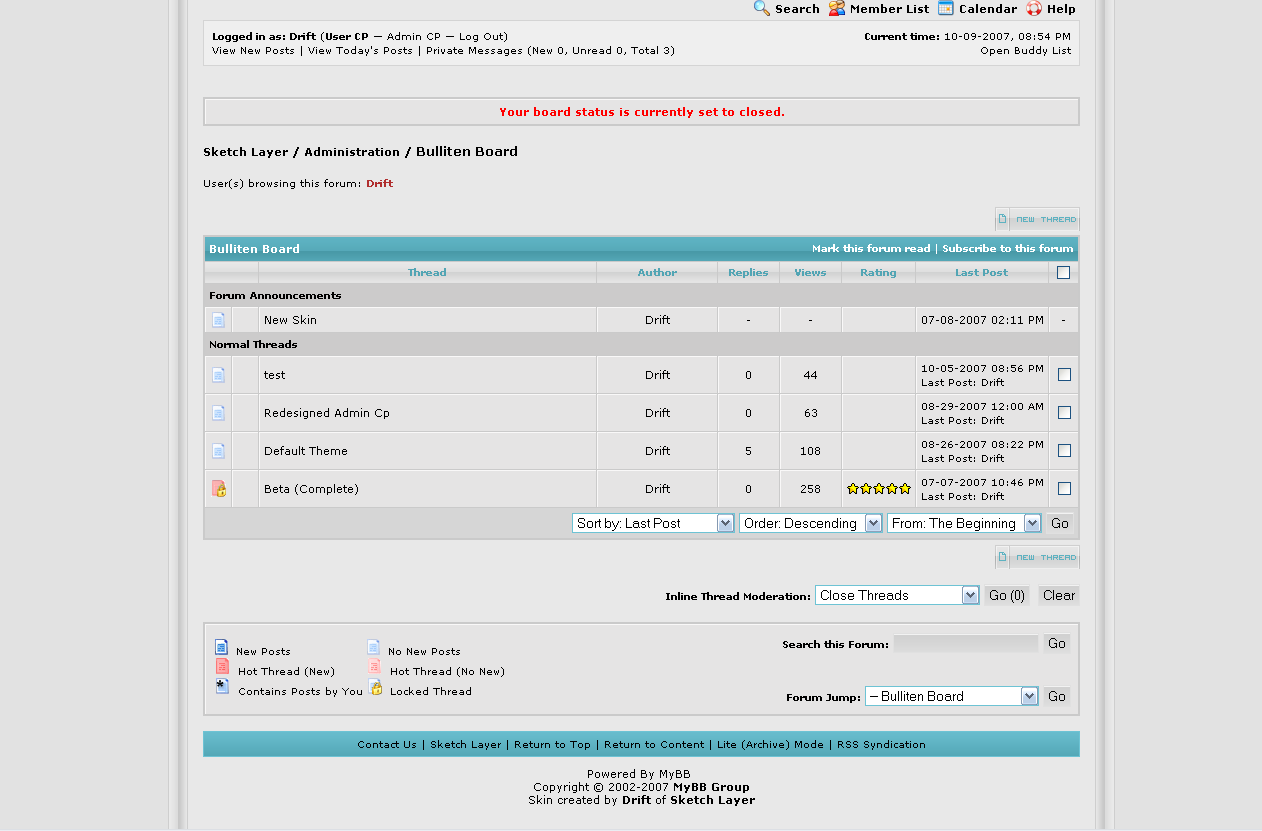Open the Inline Thread Moderation dropdown
The image size is (1262, 831).
point(897,595)
